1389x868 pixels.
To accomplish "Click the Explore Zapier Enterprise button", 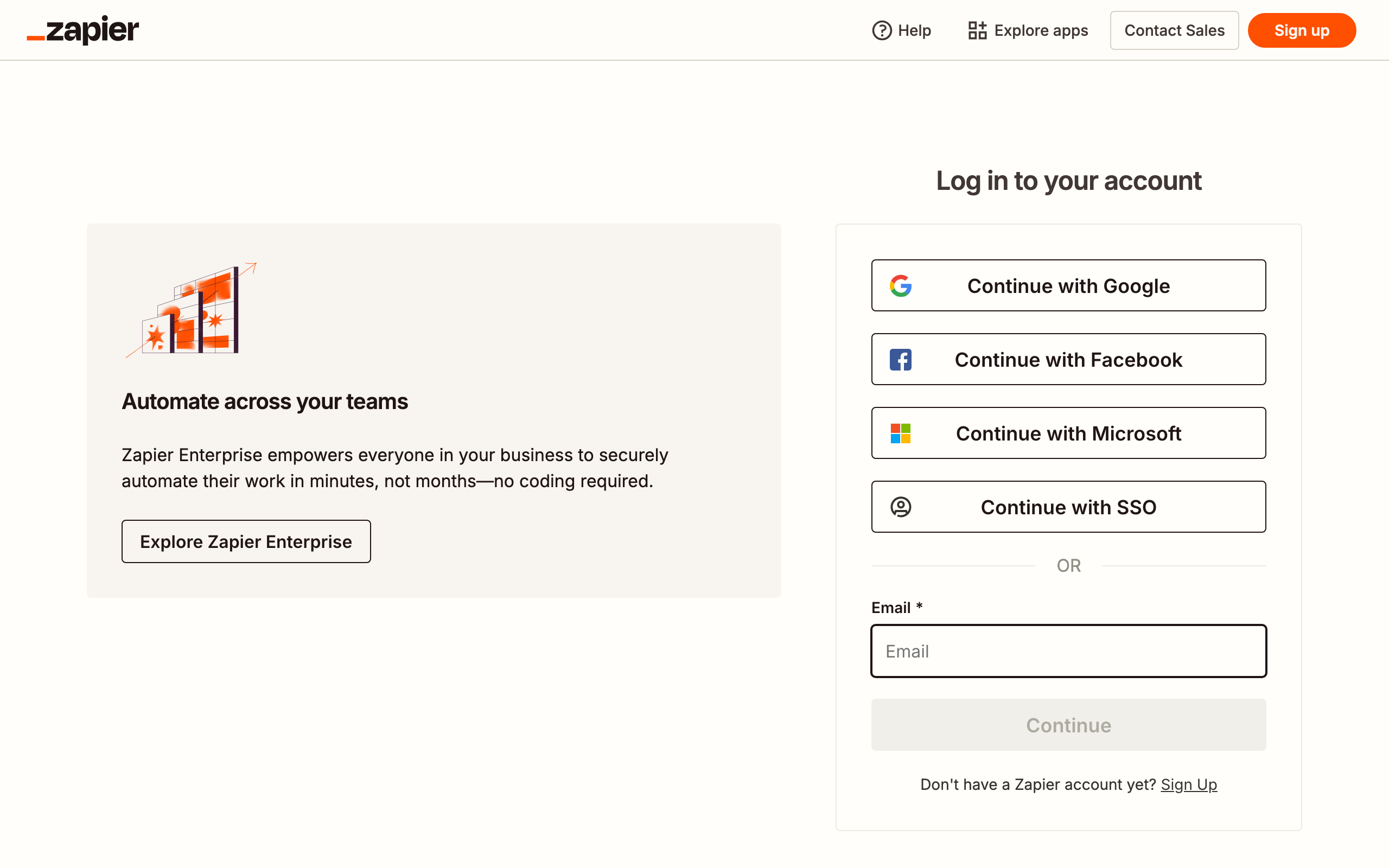I will coord(246,541).
